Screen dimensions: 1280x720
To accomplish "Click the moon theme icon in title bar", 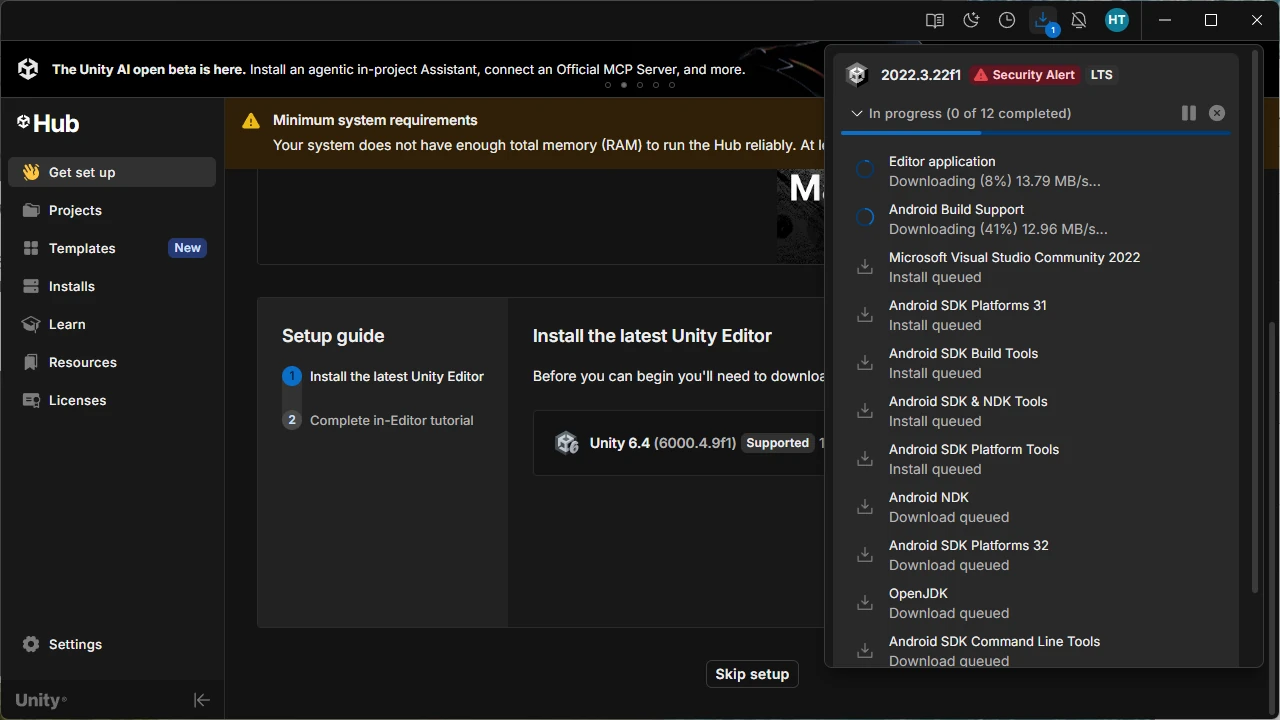I will (971, 20).
